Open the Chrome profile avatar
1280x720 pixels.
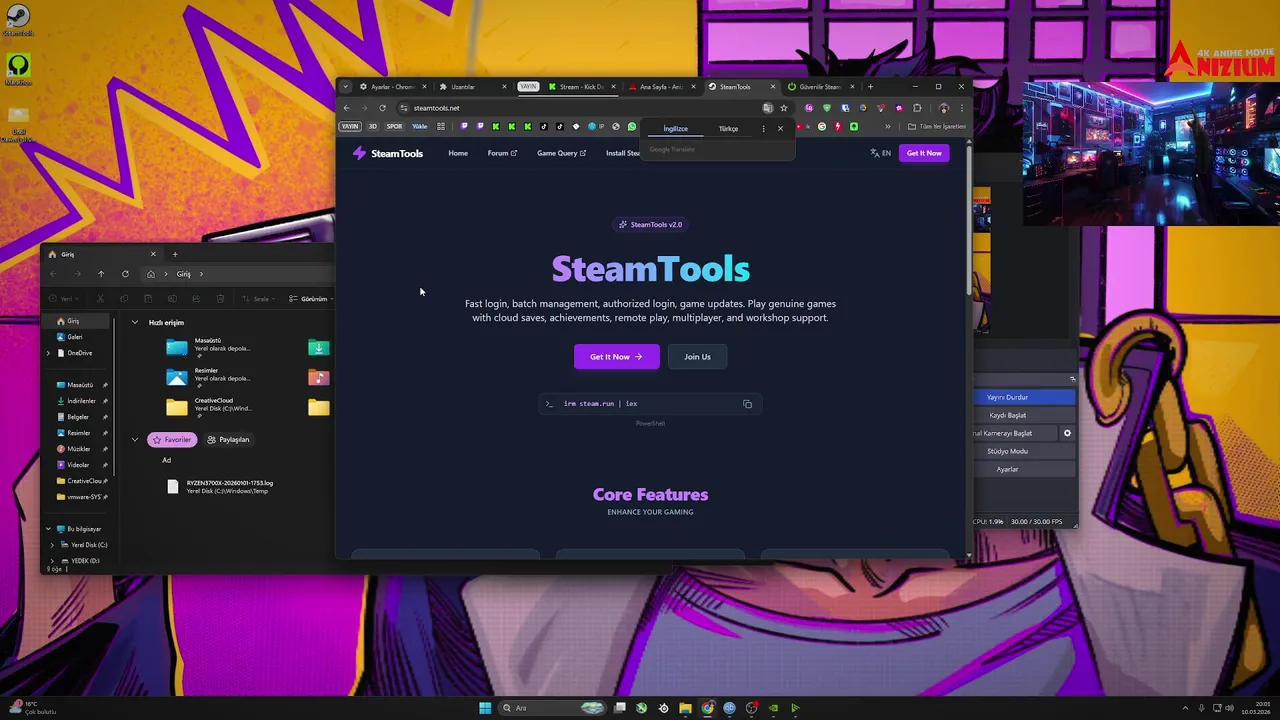944,108
